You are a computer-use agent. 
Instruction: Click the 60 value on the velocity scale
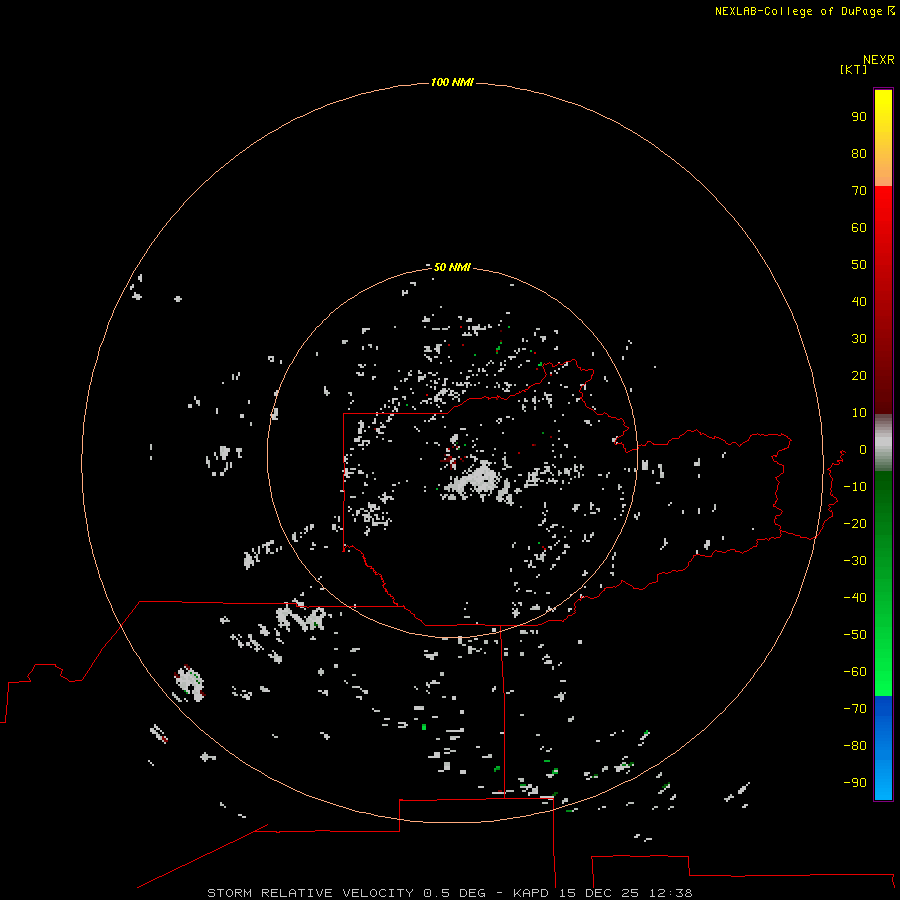click(x=859, y=227)
